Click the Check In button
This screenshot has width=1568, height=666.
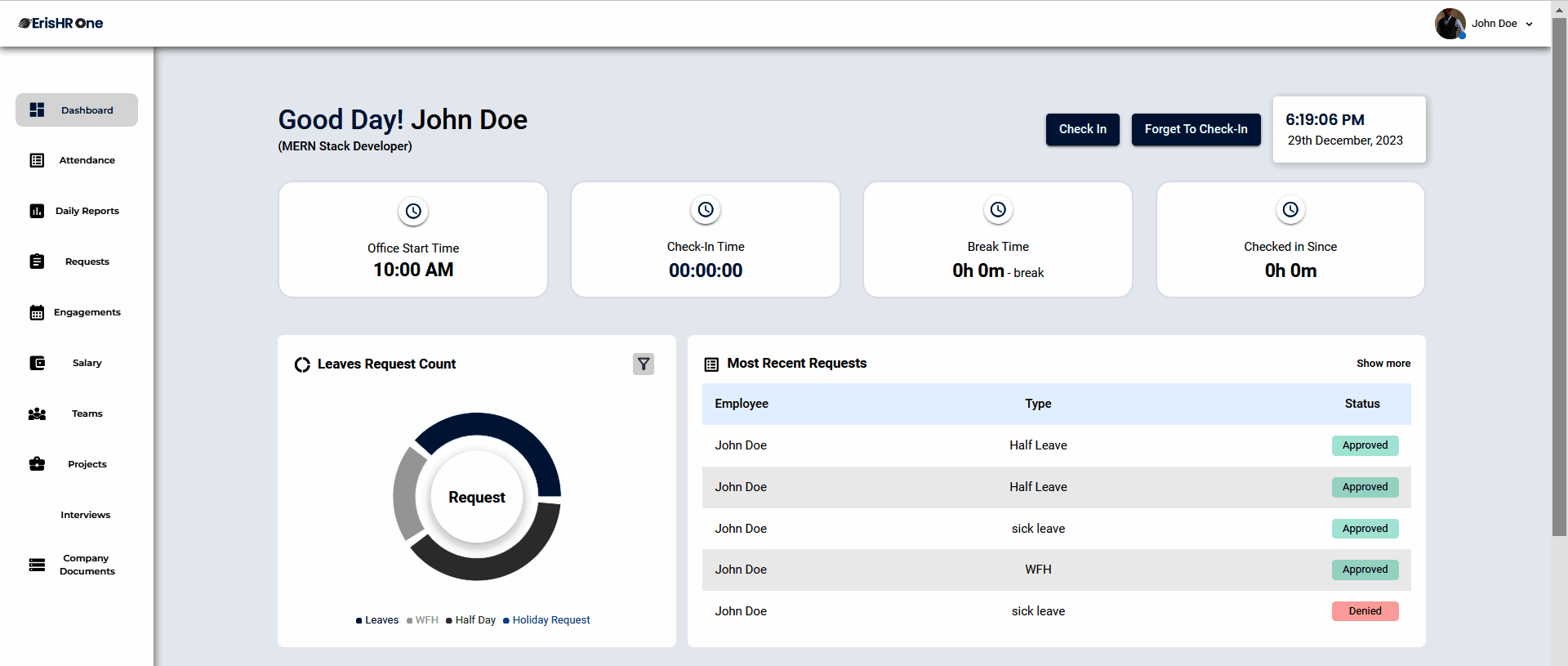click(1082, 129)
